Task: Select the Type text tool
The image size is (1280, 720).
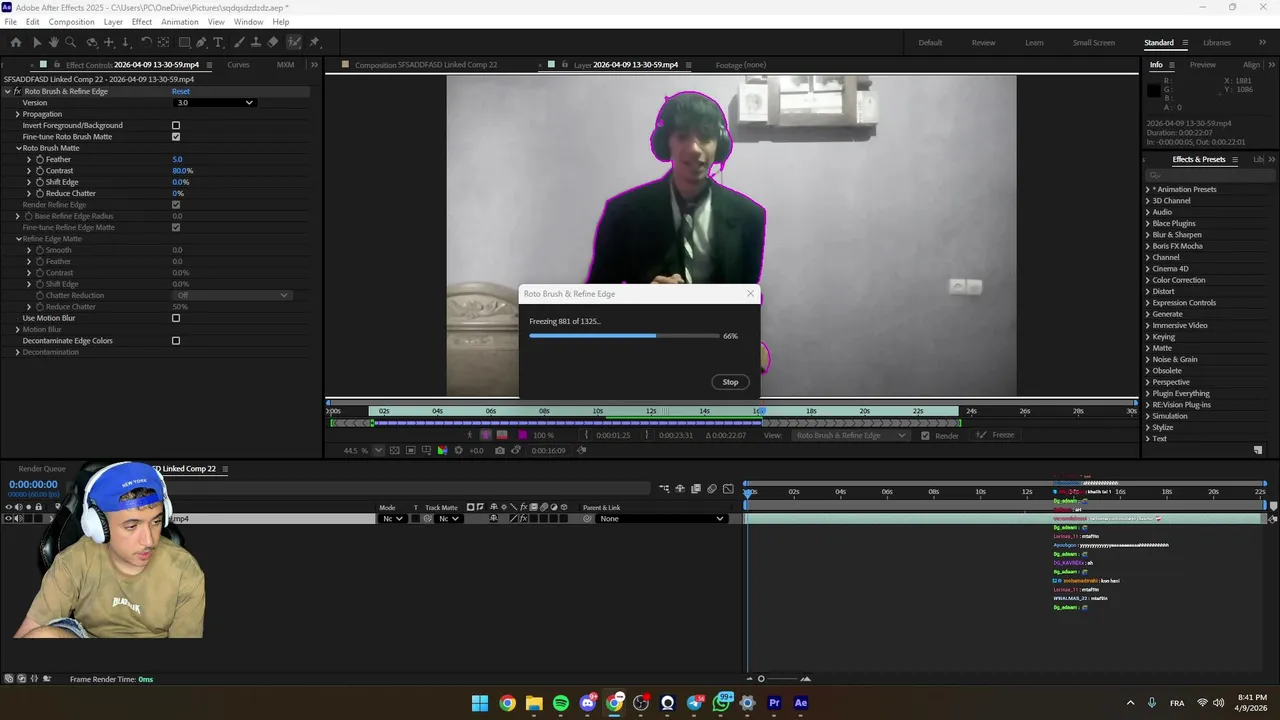Action: click(x=219, y=42)
